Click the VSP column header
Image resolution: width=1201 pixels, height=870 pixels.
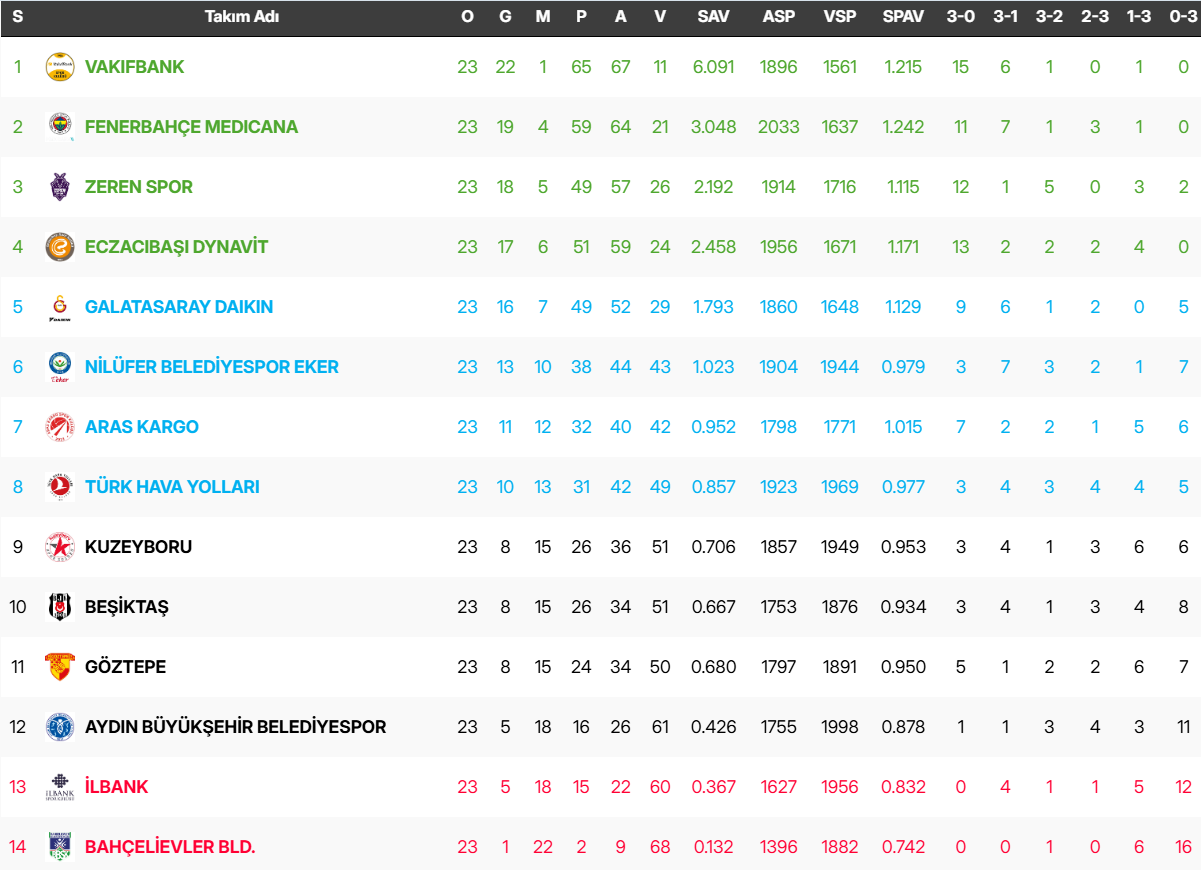pos(840,17)
